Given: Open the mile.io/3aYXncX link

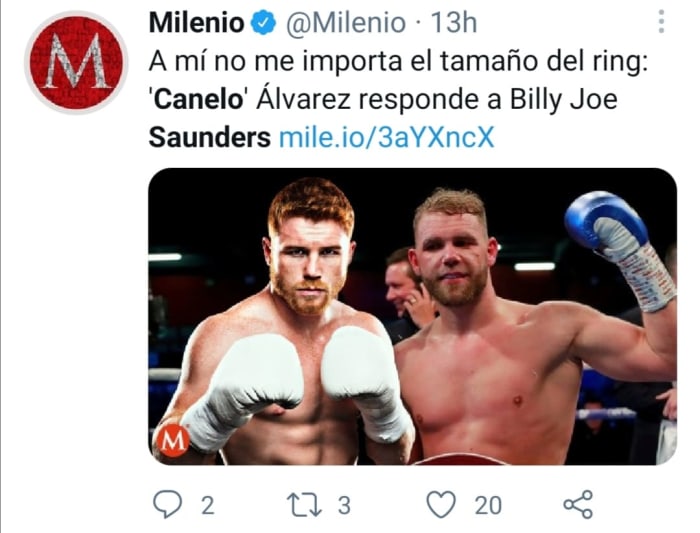Looking at the screenshot, I should [386, 137].
